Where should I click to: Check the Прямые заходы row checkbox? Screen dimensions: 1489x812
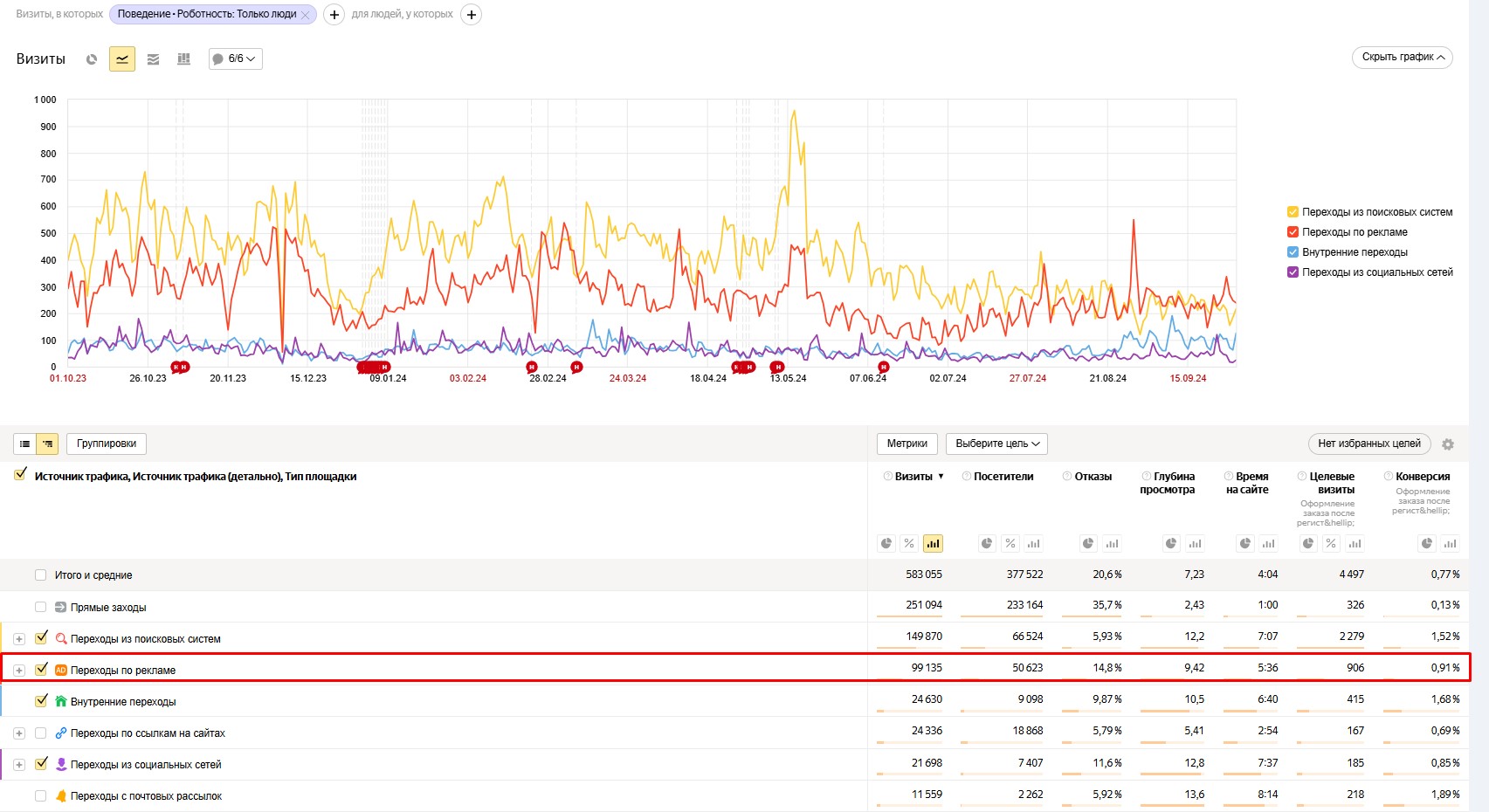pos(41,607)
